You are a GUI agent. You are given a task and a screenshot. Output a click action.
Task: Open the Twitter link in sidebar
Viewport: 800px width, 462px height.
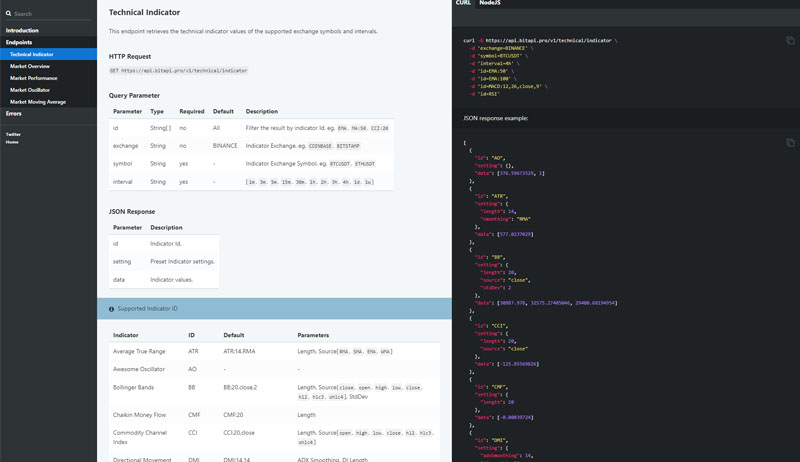click(x=13, y=134)
